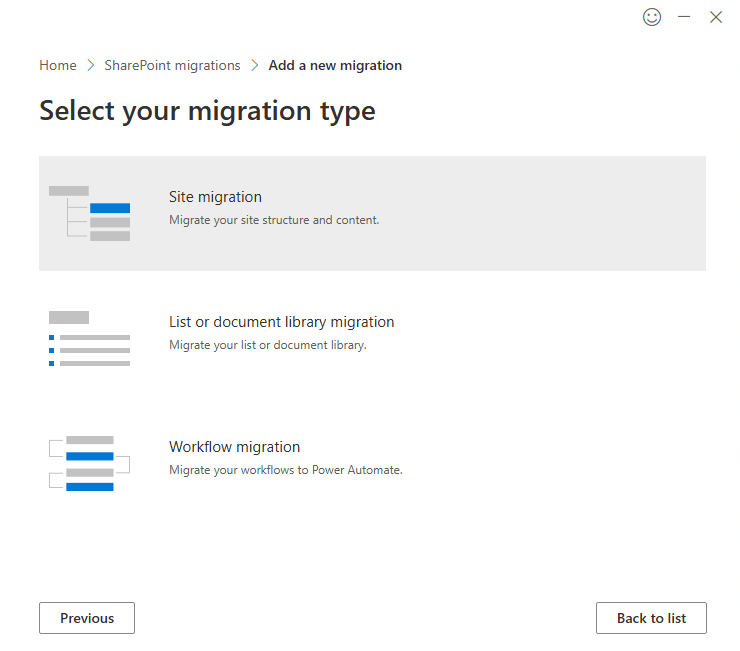
Task: Select the List or document library migration title
Action: pyautogui.click(x=281, y=322)
